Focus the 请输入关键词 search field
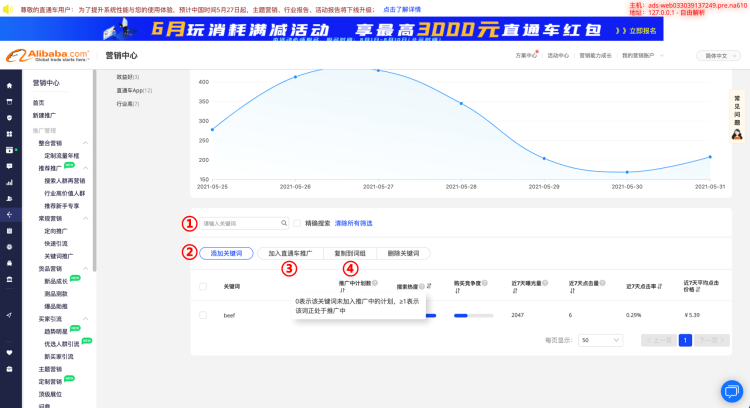The height and width of the screenshot is (408, 750). coord(238,224)
